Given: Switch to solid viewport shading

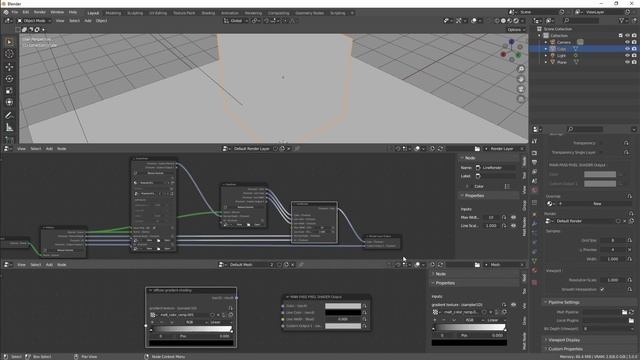Looking at the screenshot, I should point(503,20).
